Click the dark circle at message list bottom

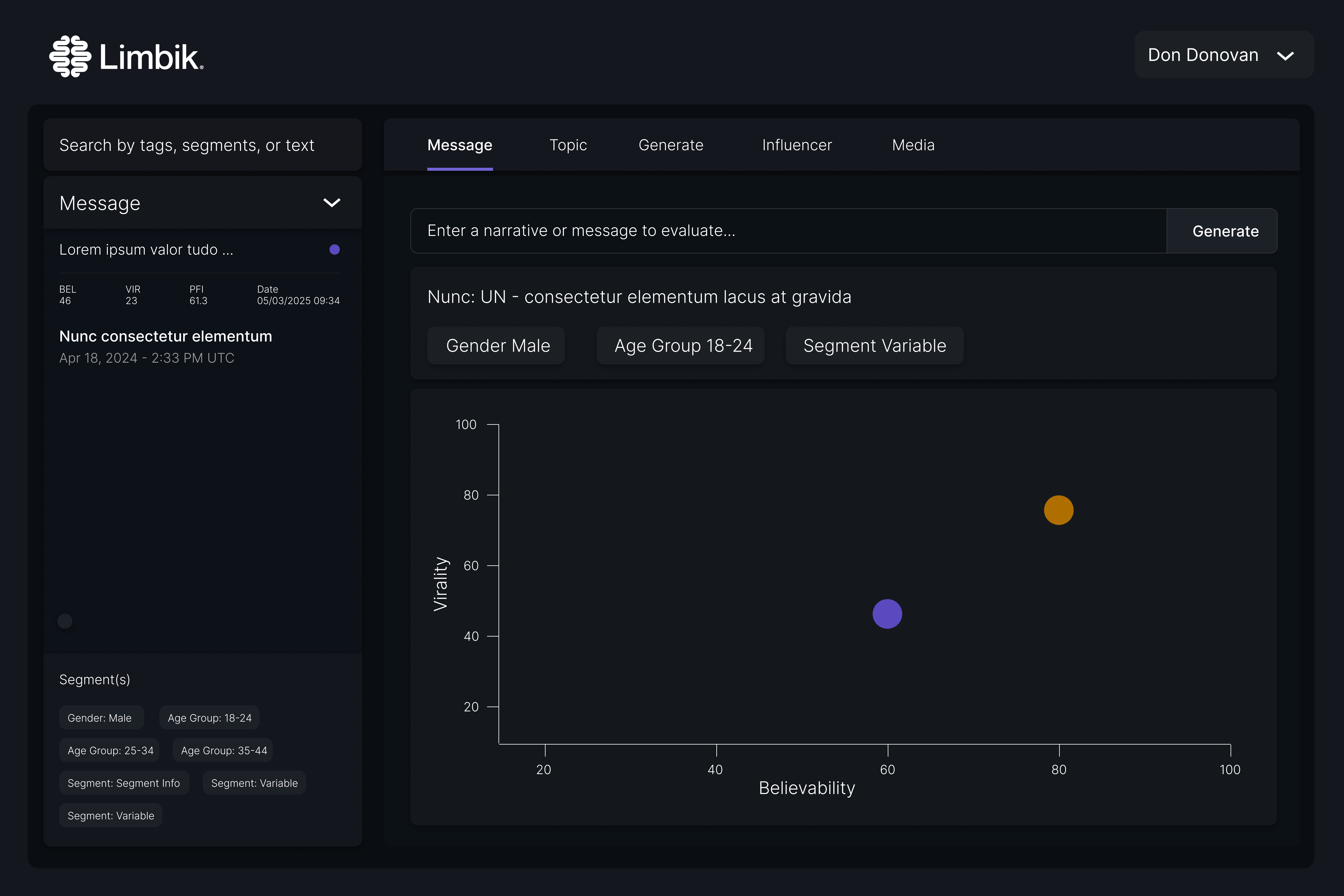pyautogui.click(x=65, y=621)
